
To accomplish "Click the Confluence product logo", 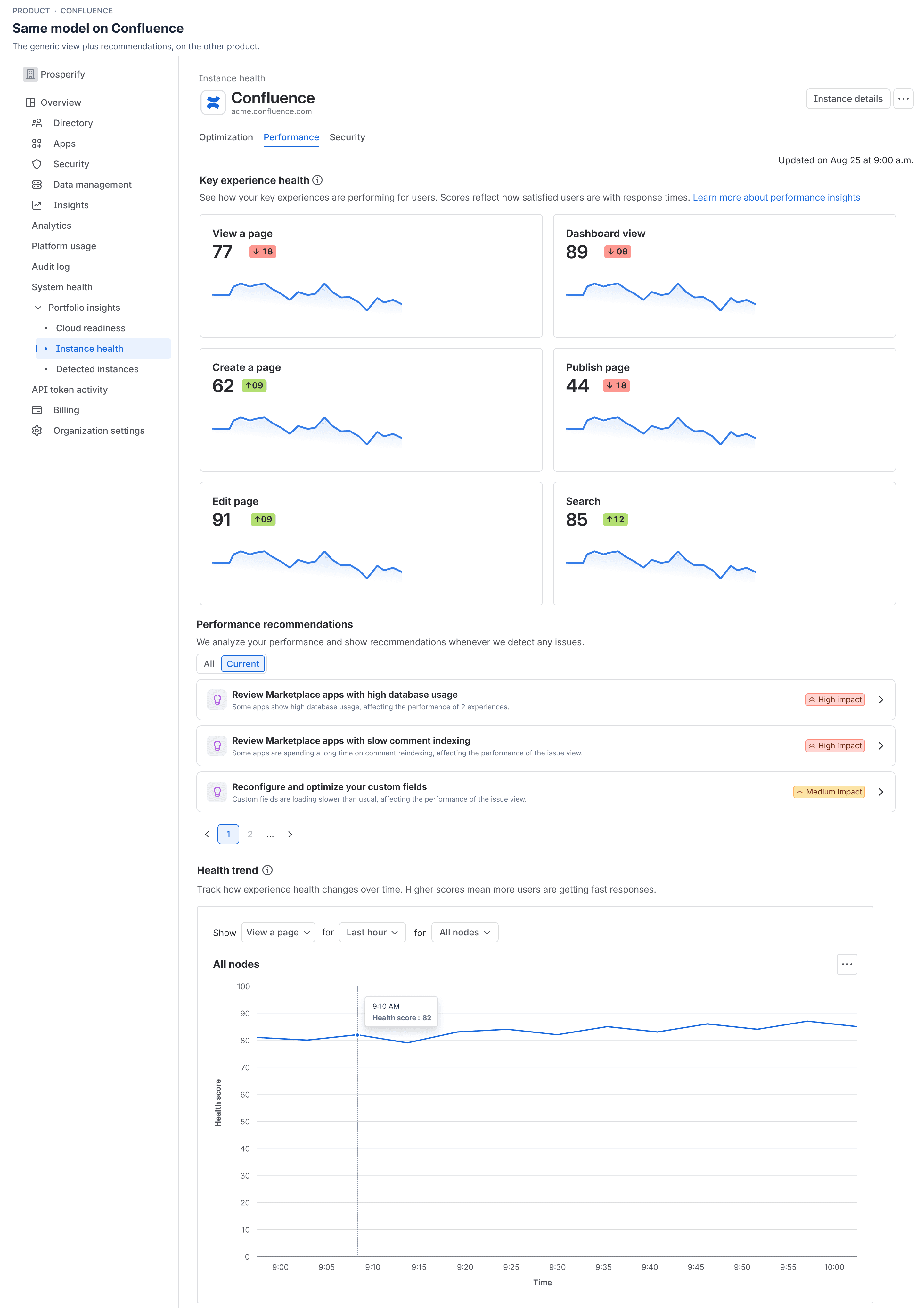I will point(213,103).
